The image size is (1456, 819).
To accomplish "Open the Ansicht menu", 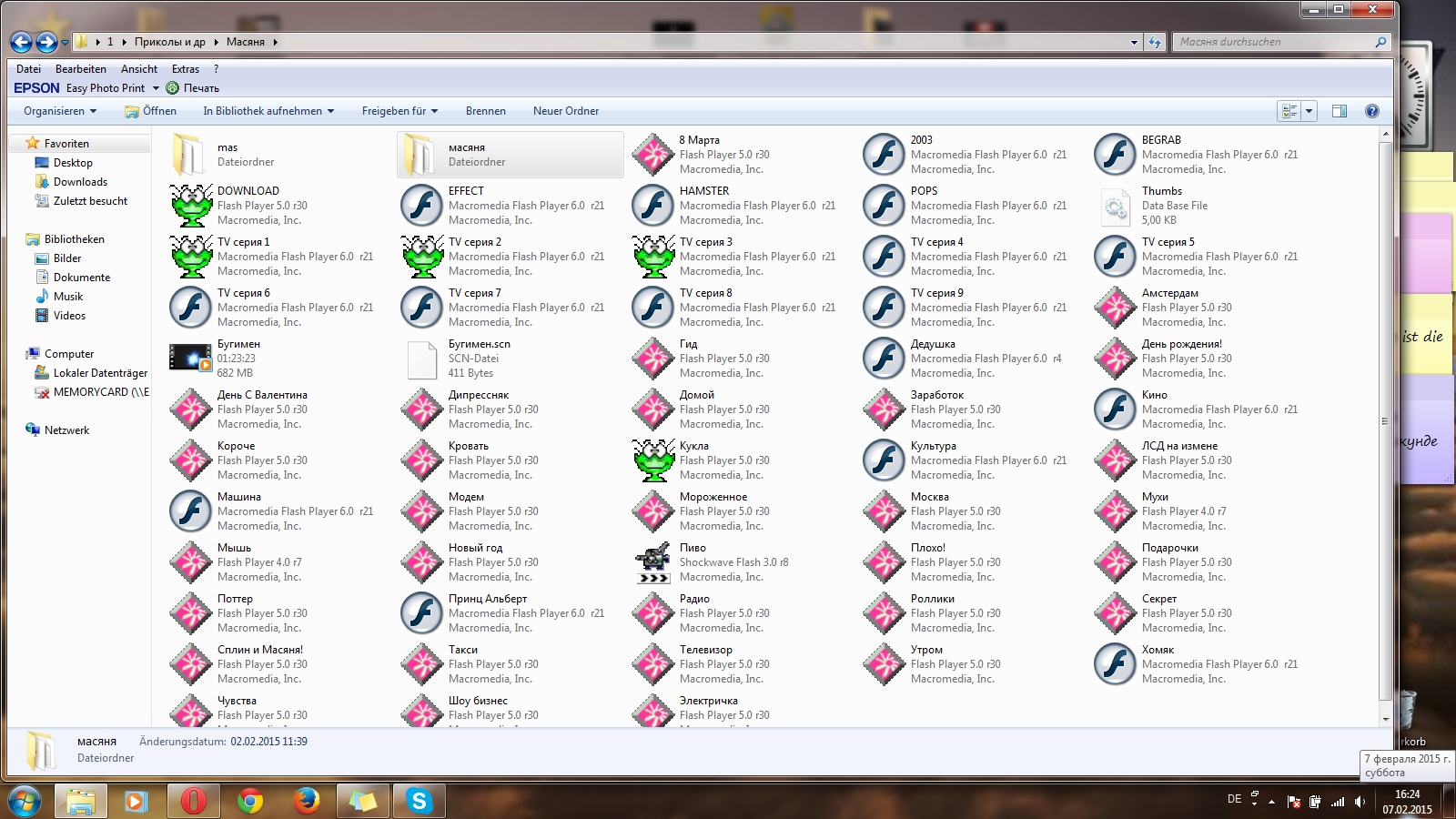I will click(139, 69).
